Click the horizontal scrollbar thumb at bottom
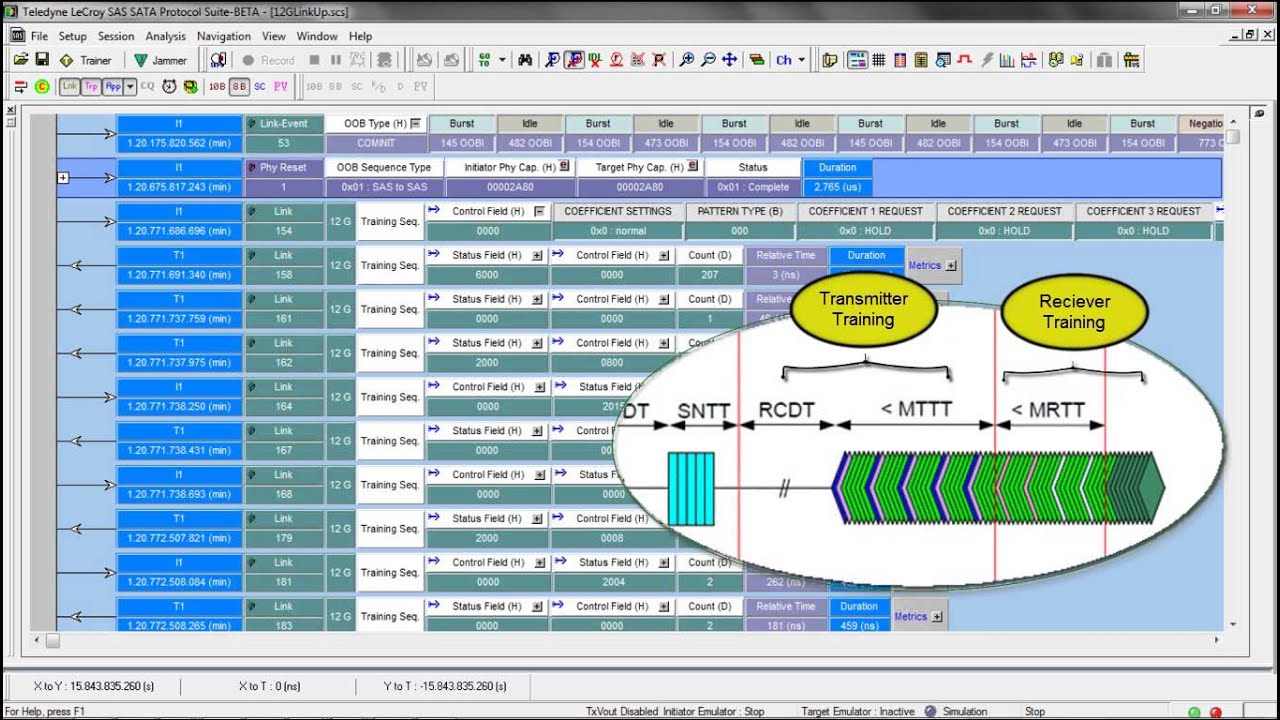Screen dimensions: 1280x720 point(53,641)
